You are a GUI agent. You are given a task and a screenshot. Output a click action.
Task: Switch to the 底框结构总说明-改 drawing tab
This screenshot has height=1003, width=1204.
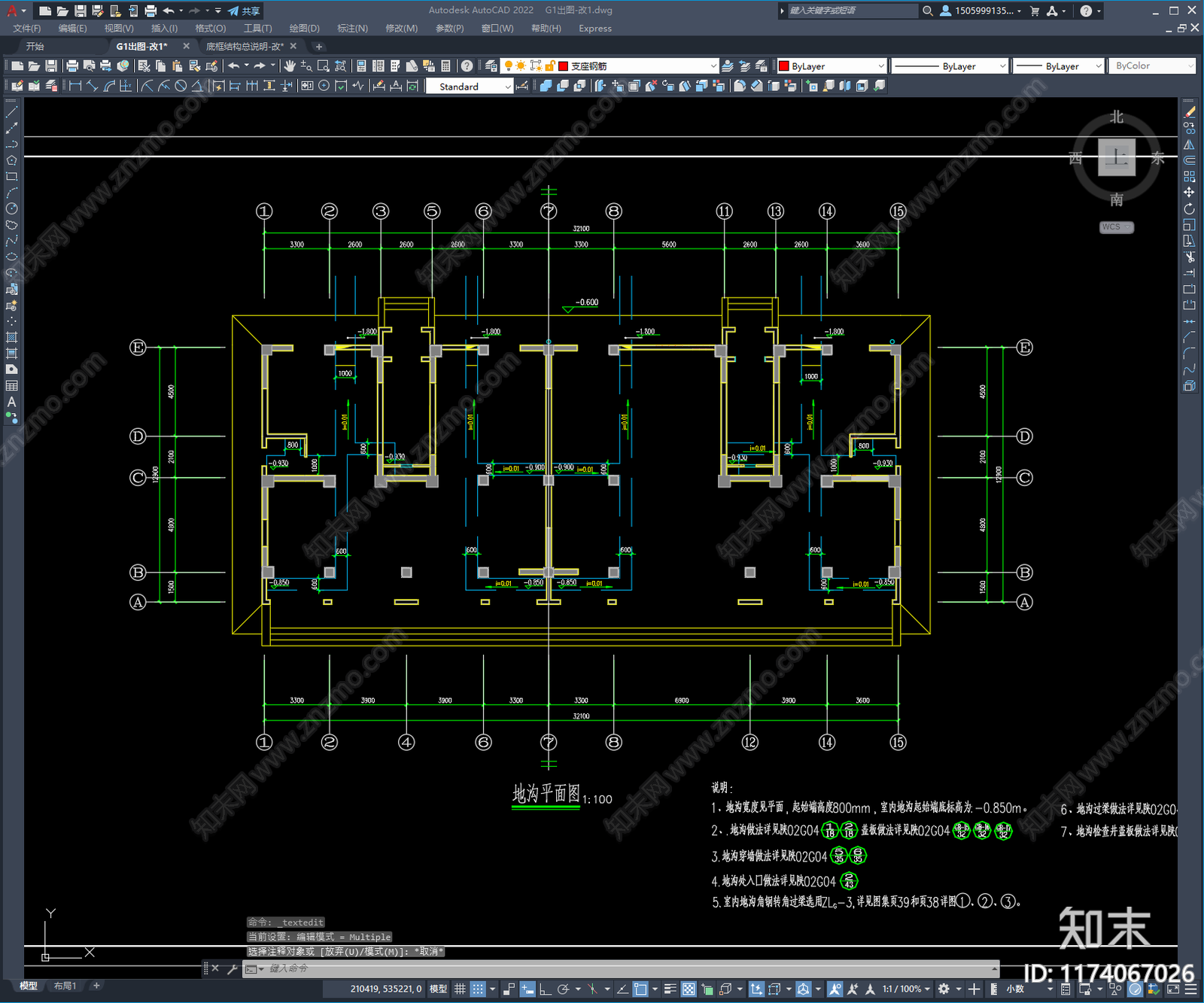pyautogui.click(x=245, y=47)
